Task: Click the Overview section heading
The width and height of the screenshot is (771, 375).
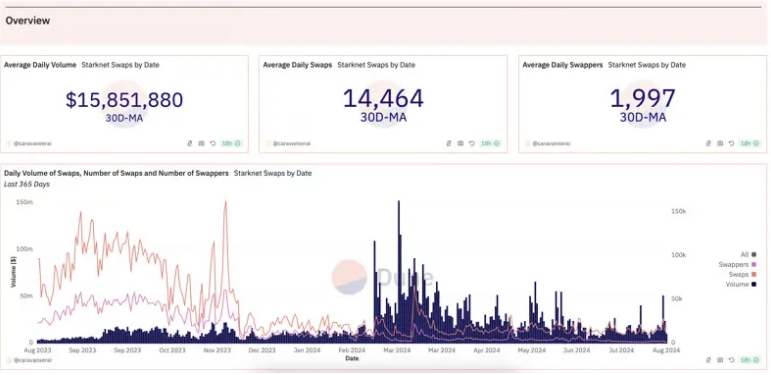Action: pyautogui.click(x=28, y=21)
